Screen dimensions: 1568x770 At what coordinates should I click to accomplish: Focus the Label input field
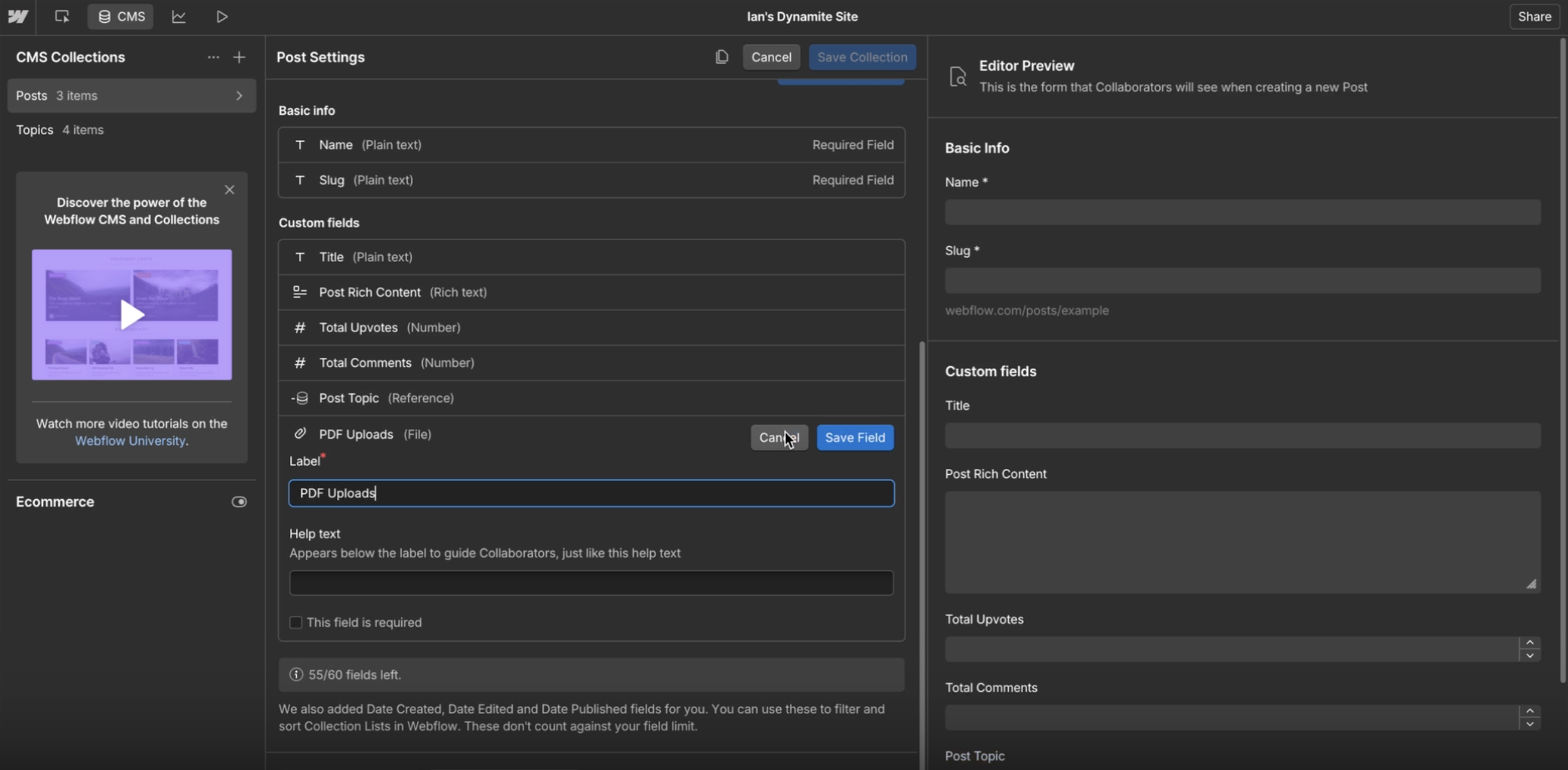click(591, 493)
